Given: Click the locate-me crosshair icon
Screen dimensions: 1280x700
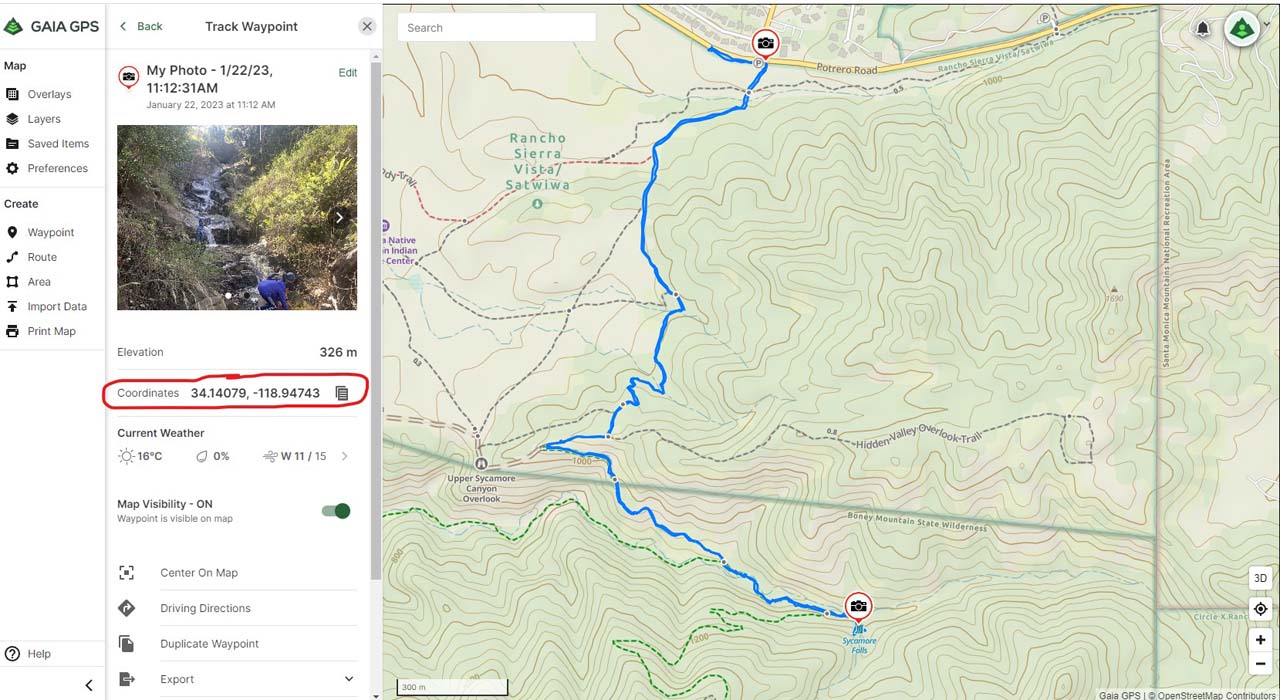Looking at the screenshot, I should [x=1260, y=609].
